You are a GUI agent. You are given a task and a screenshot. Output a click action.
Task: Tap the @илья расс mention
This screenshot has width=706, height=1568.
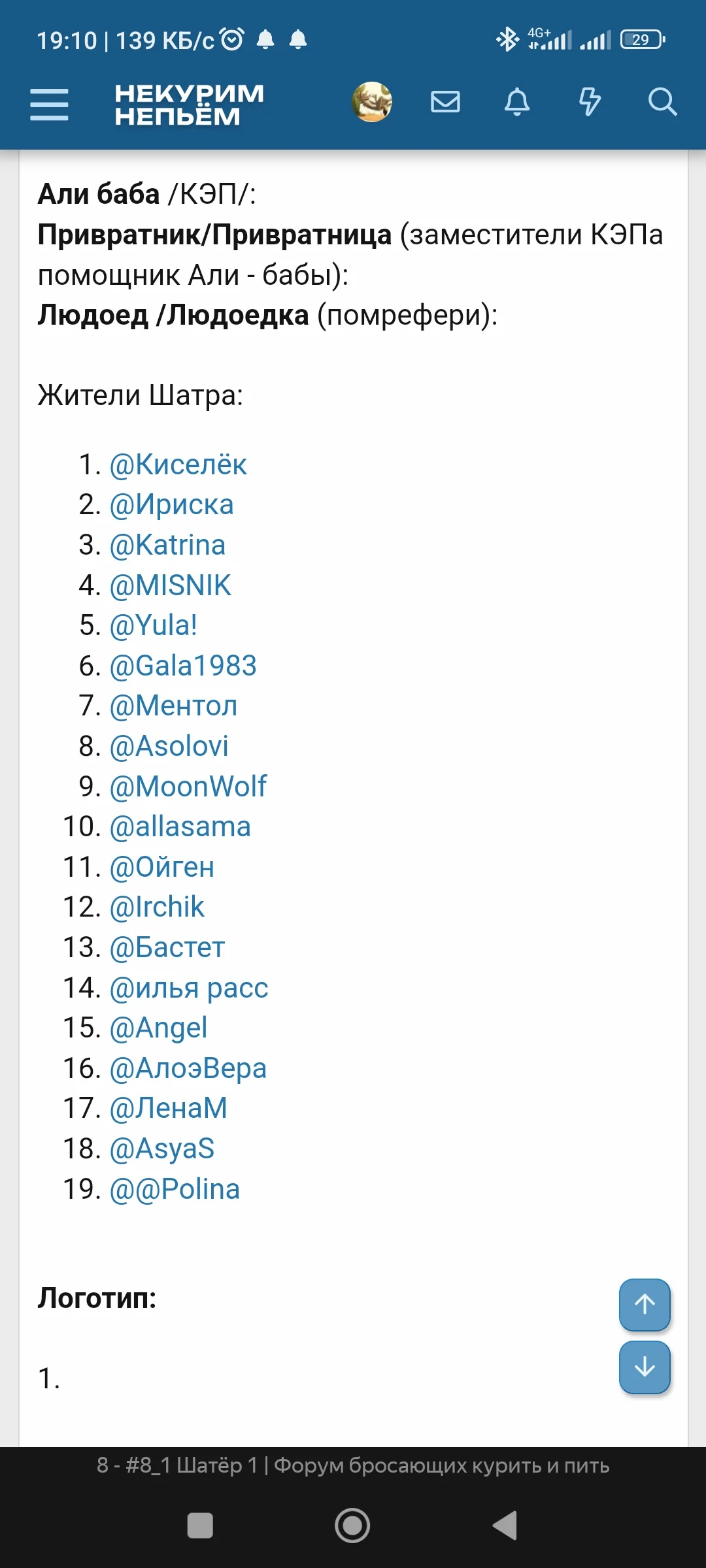tap(189, 988)
